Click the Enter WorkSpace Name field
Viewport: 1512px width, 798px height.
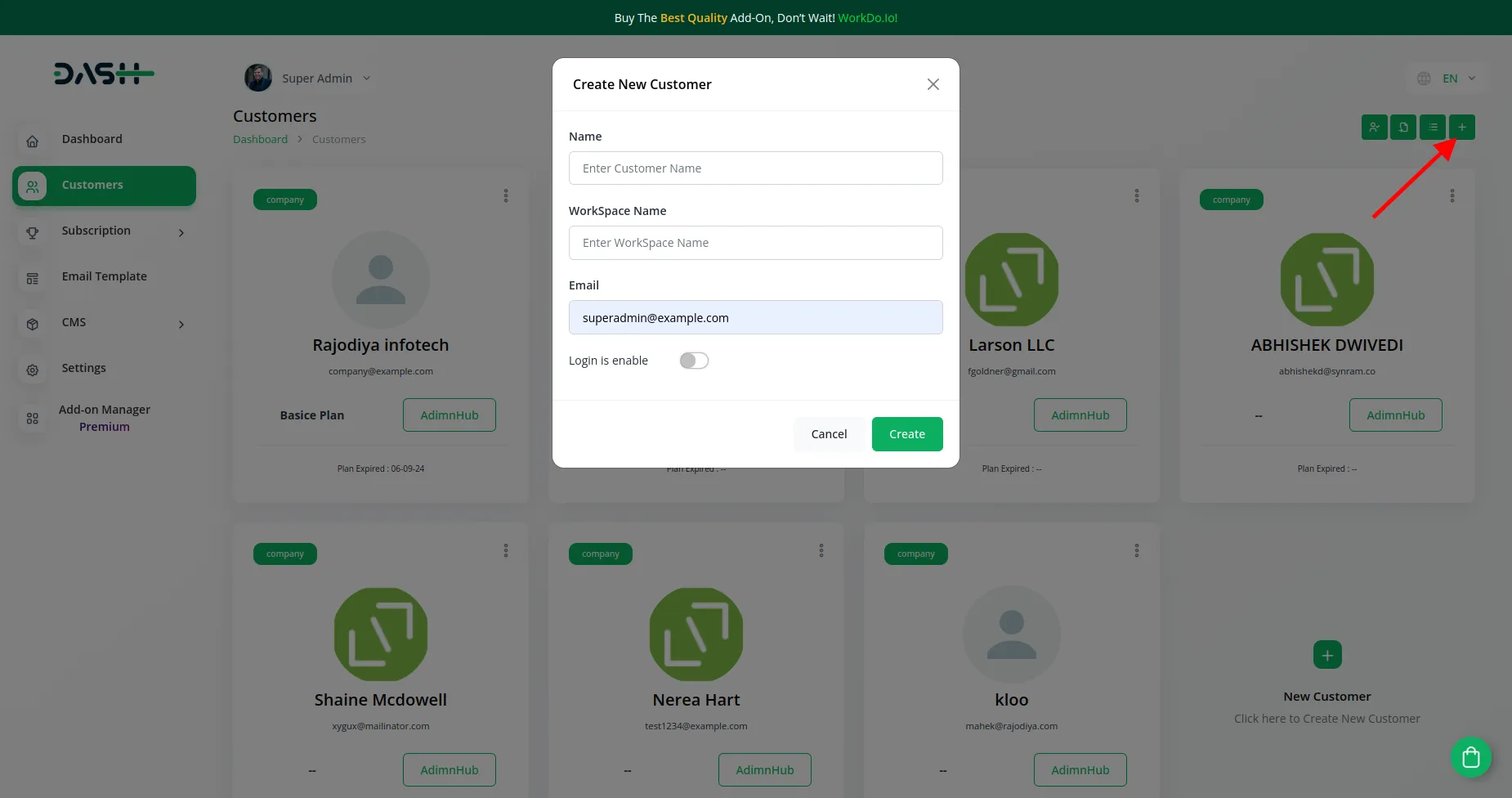(x=755, y=243)
